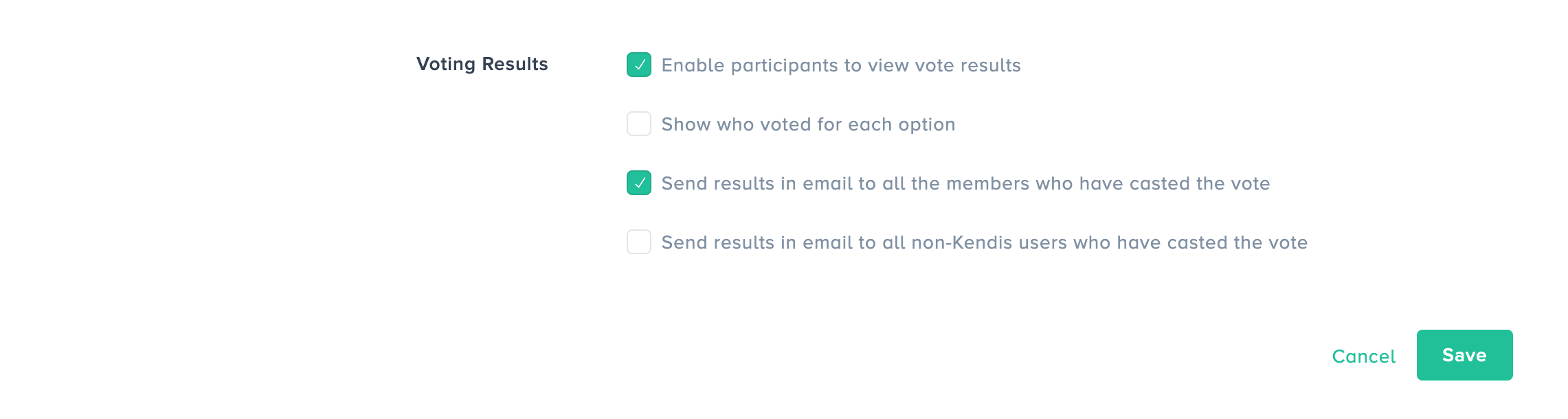Click the label about emailing results to members
The height and width of the screenshot is (419, 1568).
[965, 183]
